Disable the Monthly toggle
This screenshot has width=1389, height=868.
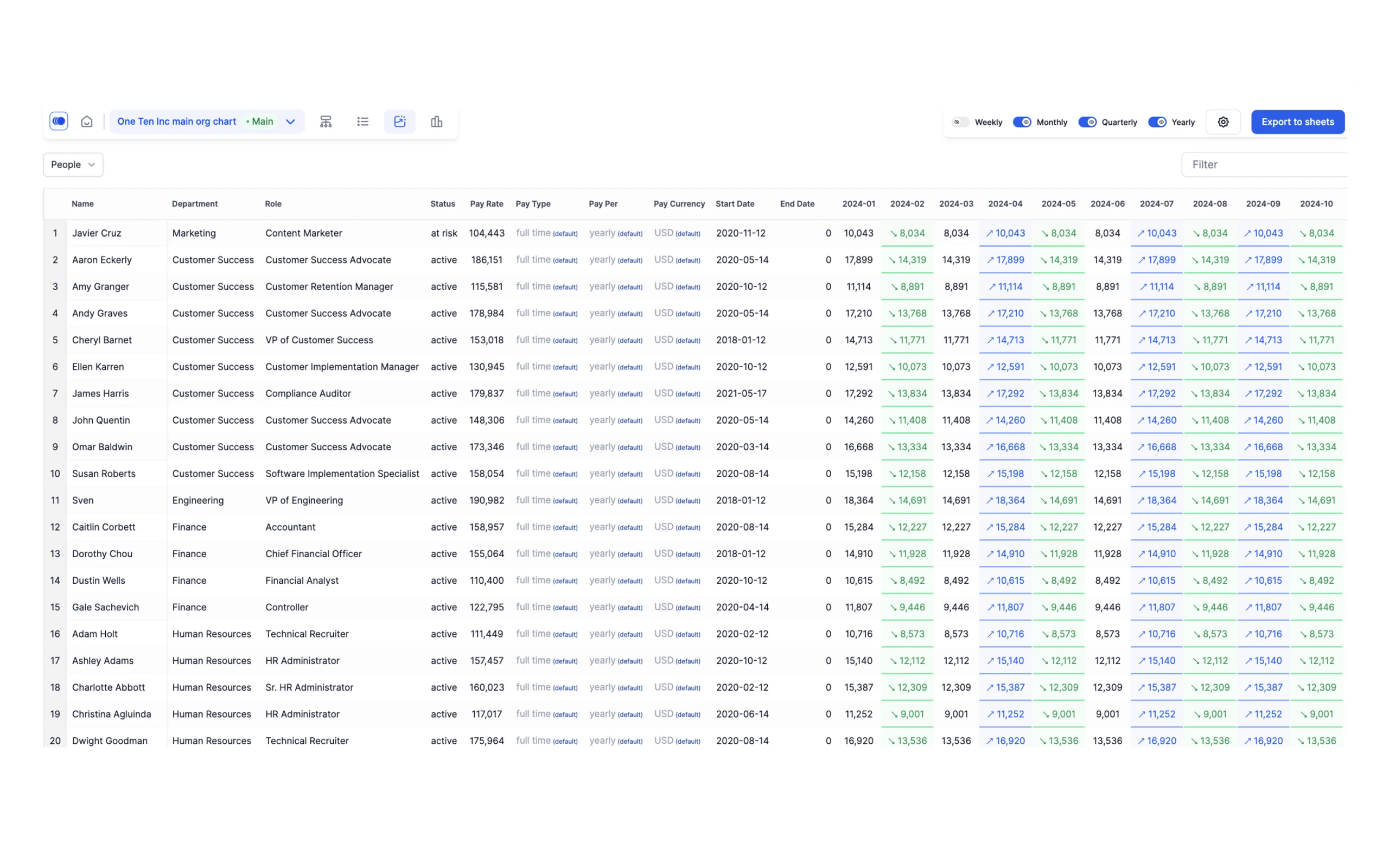(1022, 122)
